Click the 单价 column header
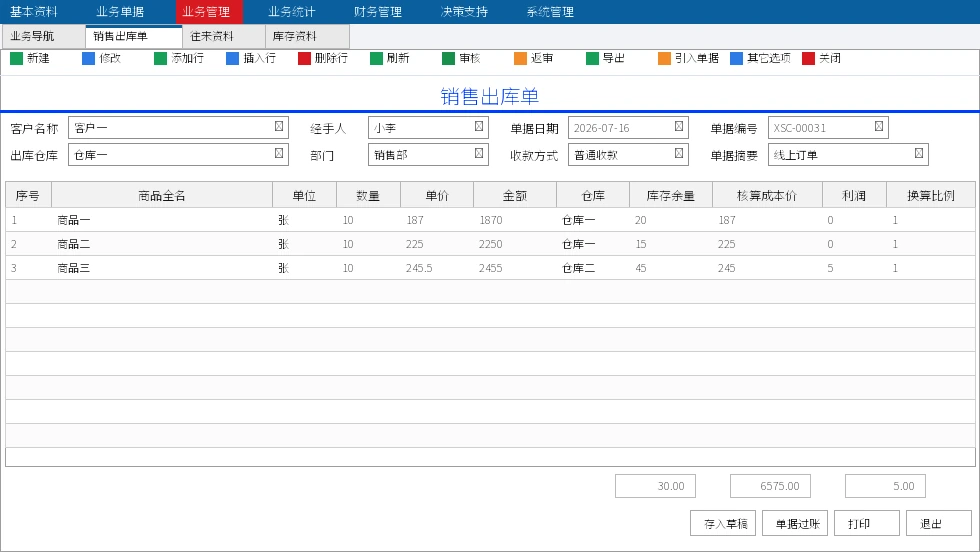 (437, 196)
